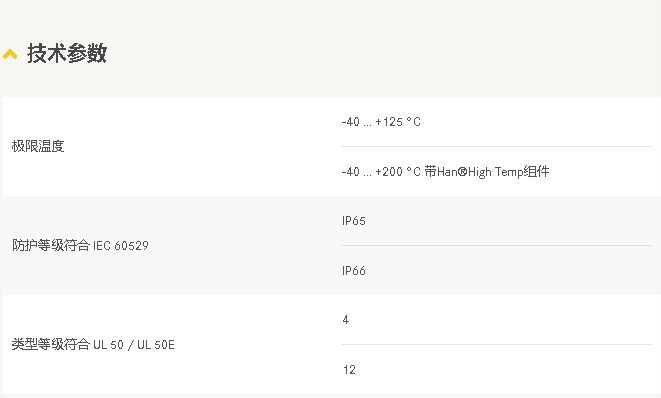Click the divider between the two temperature values
This screenshot has height=398, width=661.
click(497, 146)
